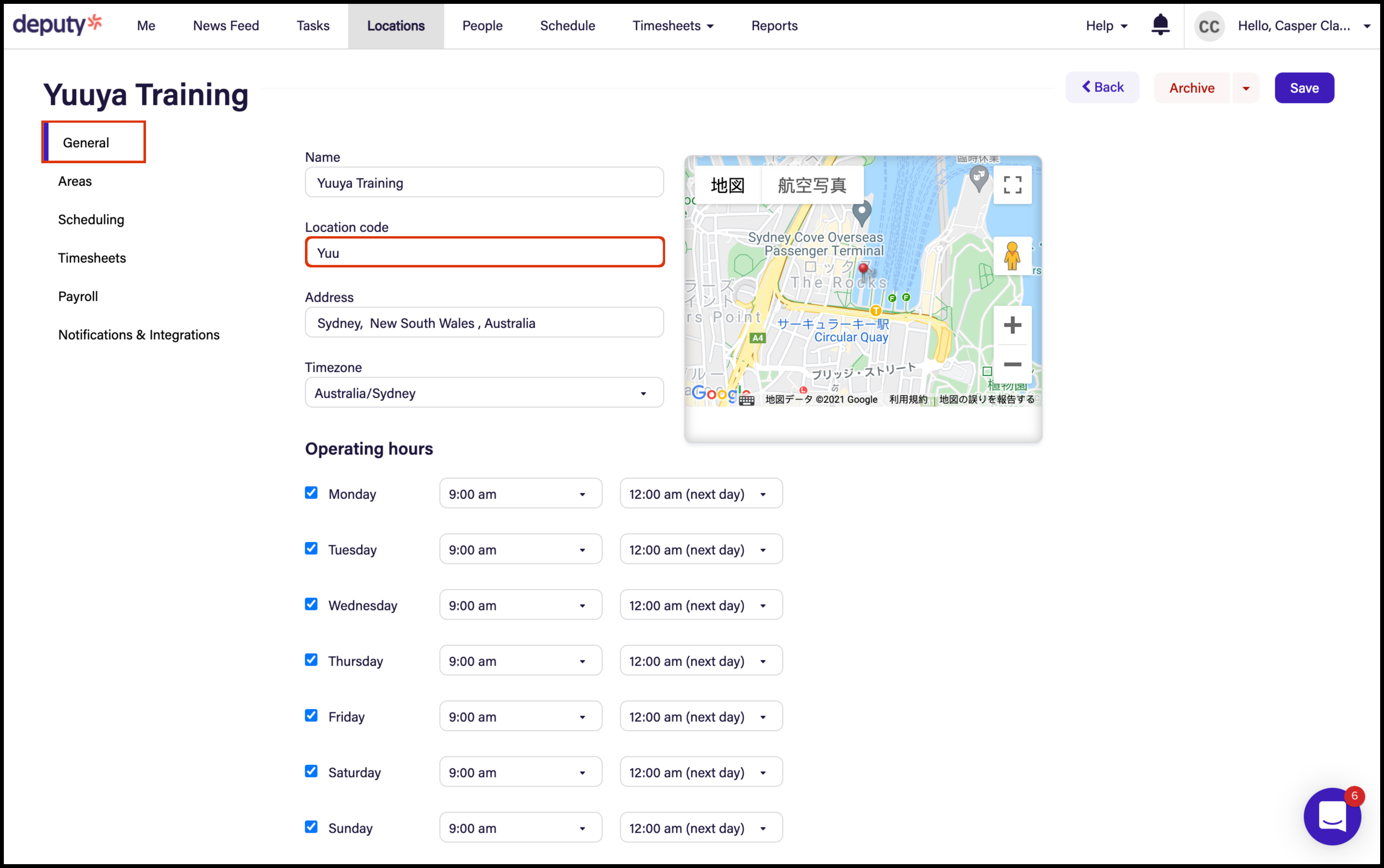Zoom out on the map

pos(1012,364)
